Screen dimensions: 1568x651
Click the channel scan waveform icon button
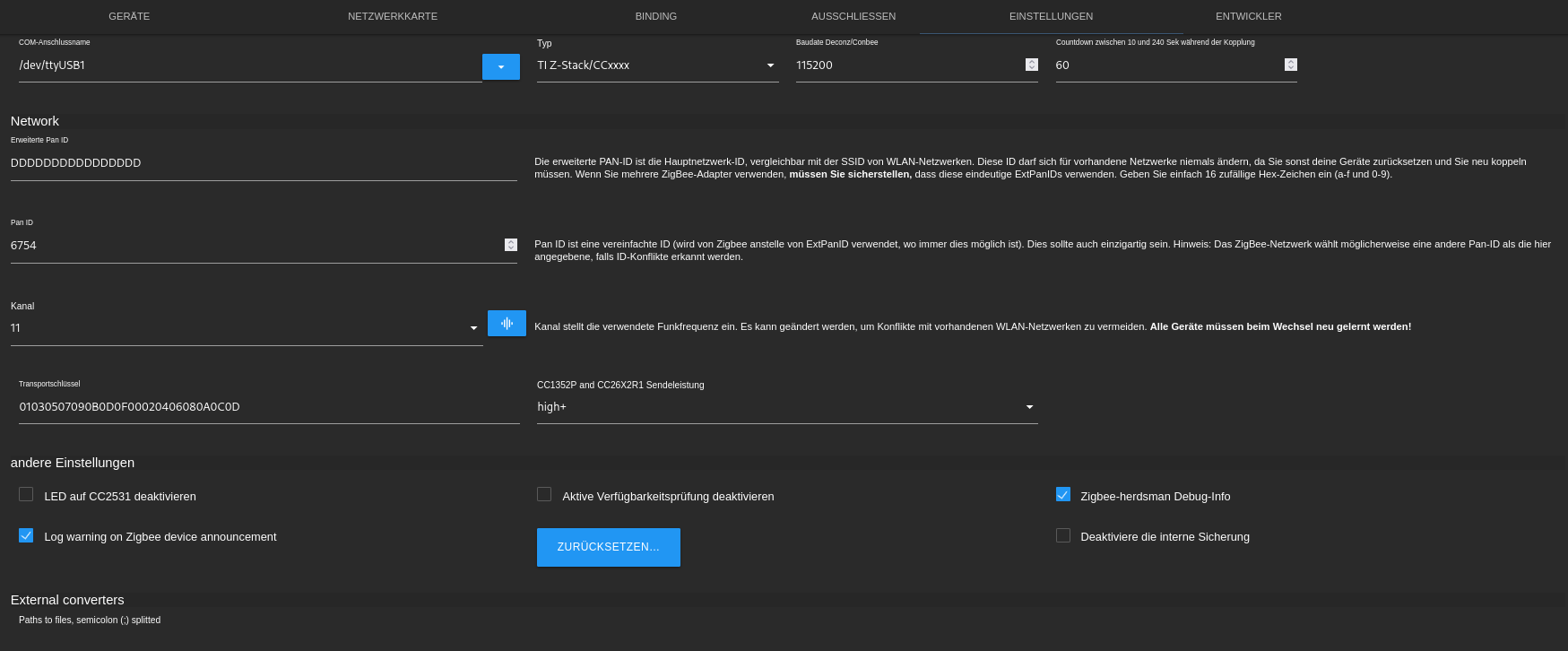pyautogui.click(x=507, y=324)
